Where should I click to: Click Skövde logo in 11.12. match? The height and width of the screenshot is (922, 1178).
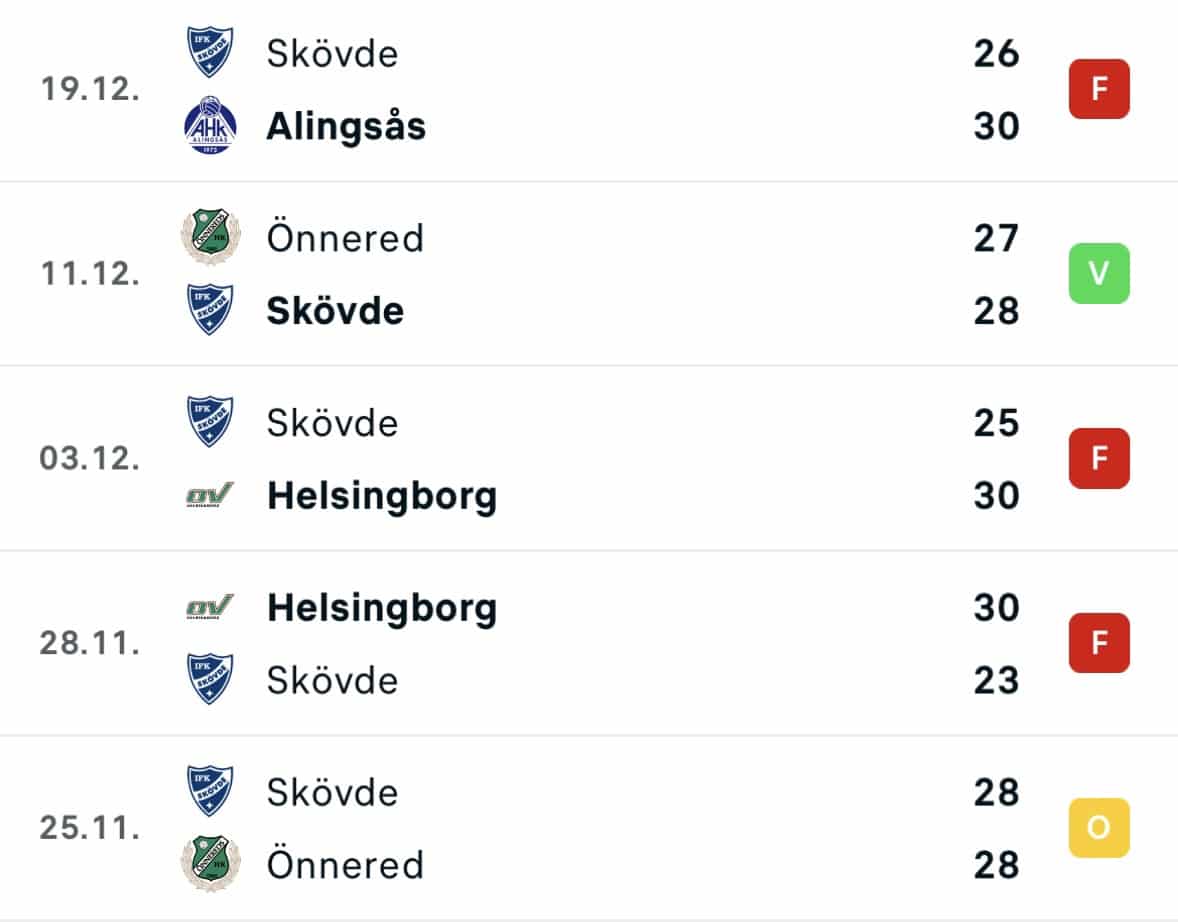click(210, 309)
